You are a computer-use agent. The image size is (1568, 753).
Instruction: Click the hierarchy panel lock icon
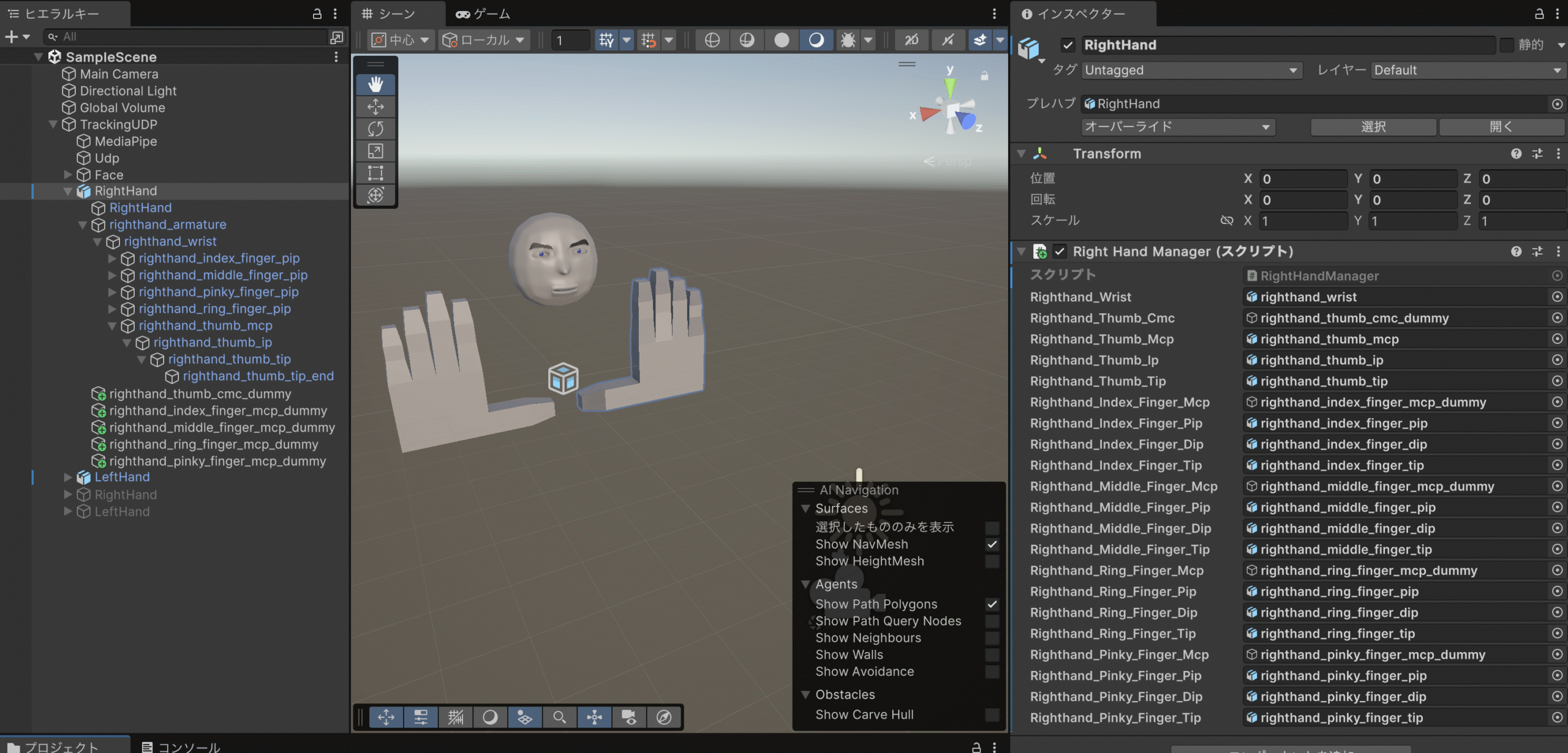pos(317,13)
